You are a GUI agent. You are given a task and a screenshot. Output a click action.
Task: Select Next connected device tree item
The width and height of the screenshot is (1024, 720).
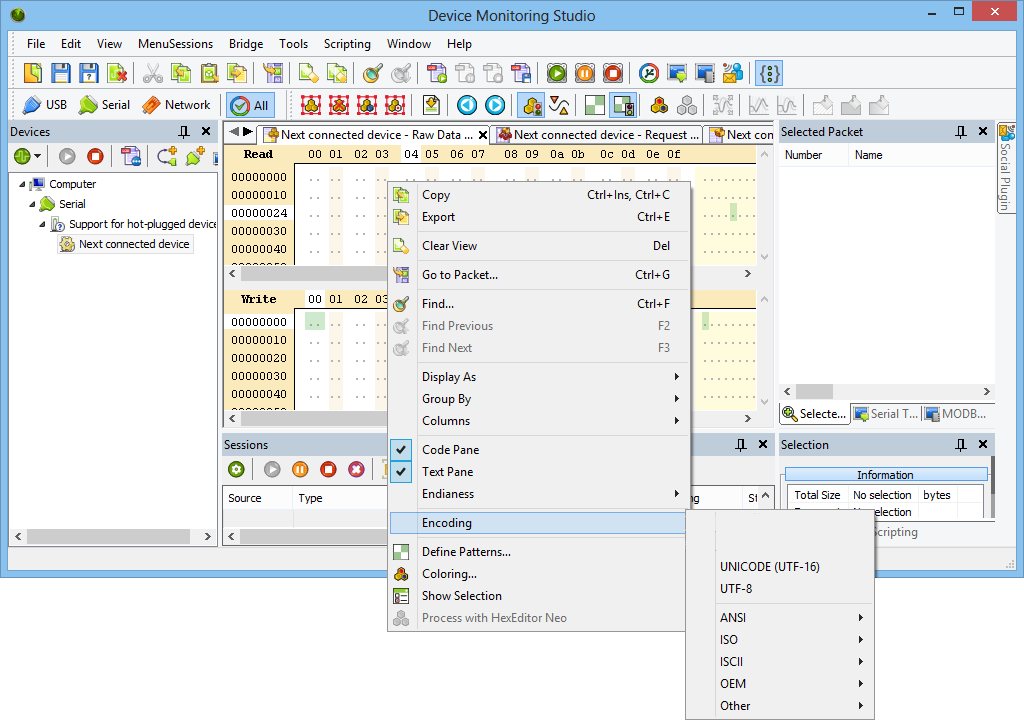point(125,244)
